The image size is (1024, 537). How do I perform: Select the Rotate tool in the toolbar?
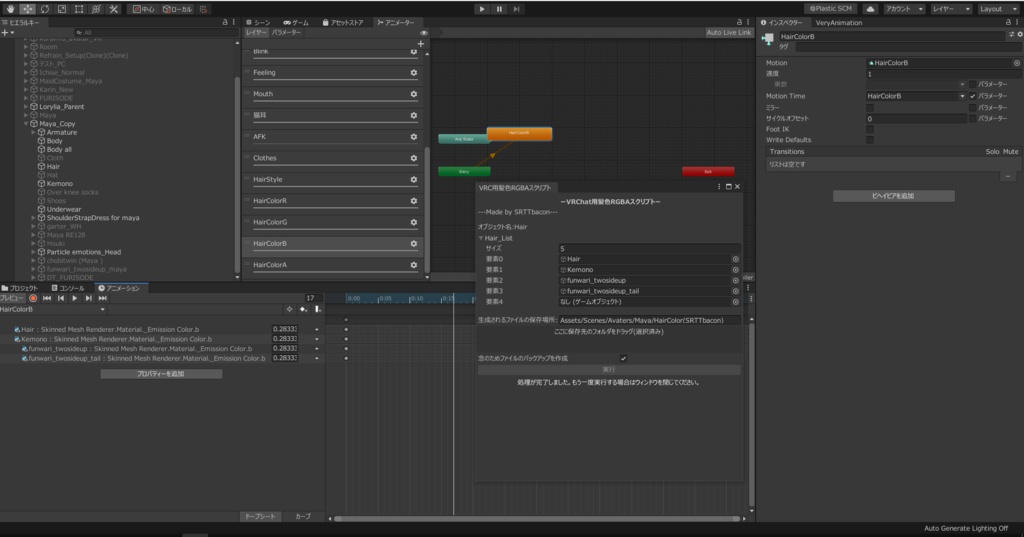[x=44, y=9]
